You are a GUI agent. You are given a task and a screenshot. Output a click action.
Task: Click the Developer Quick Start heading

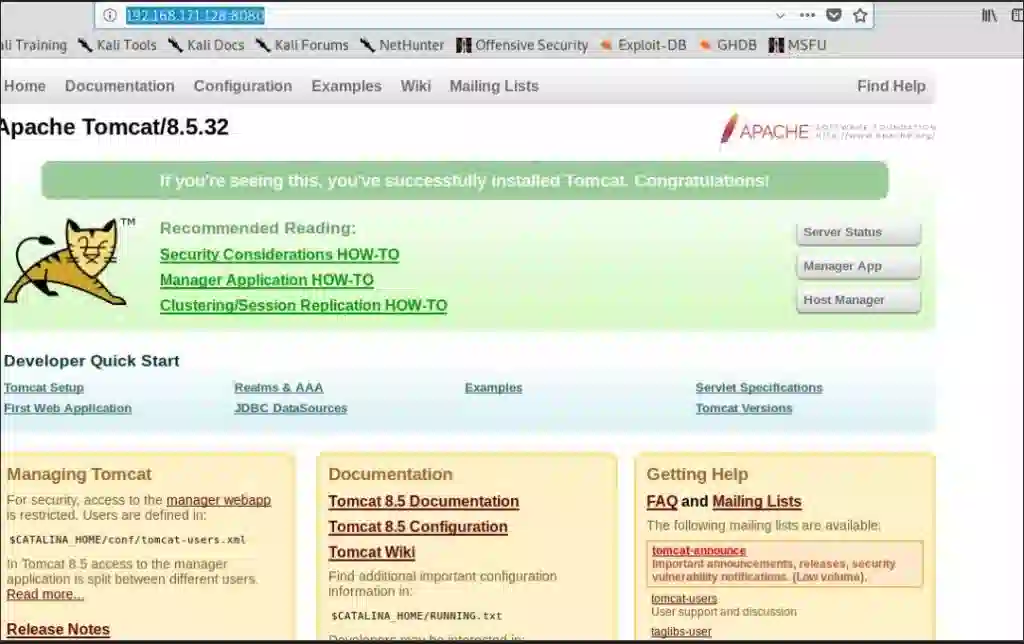(91, 361)
